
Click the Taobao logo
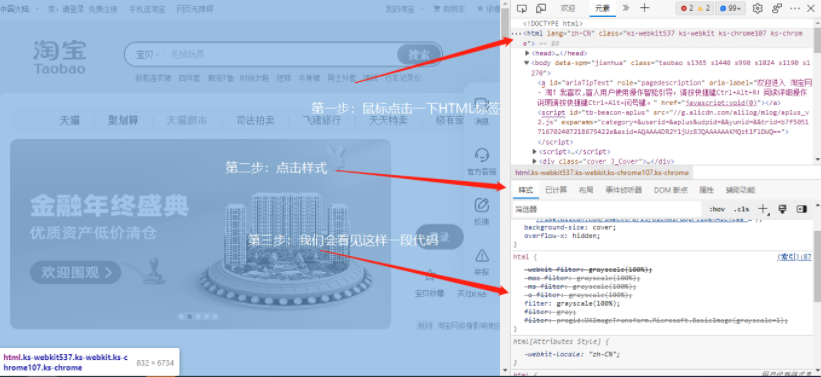tap(60, 57)
